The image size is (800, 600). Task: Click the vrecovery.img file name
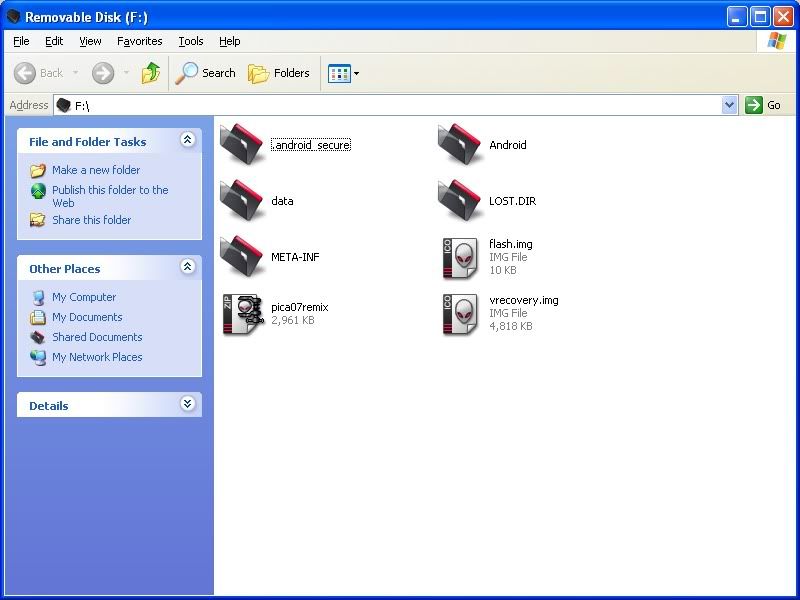(x=523, y=300)
